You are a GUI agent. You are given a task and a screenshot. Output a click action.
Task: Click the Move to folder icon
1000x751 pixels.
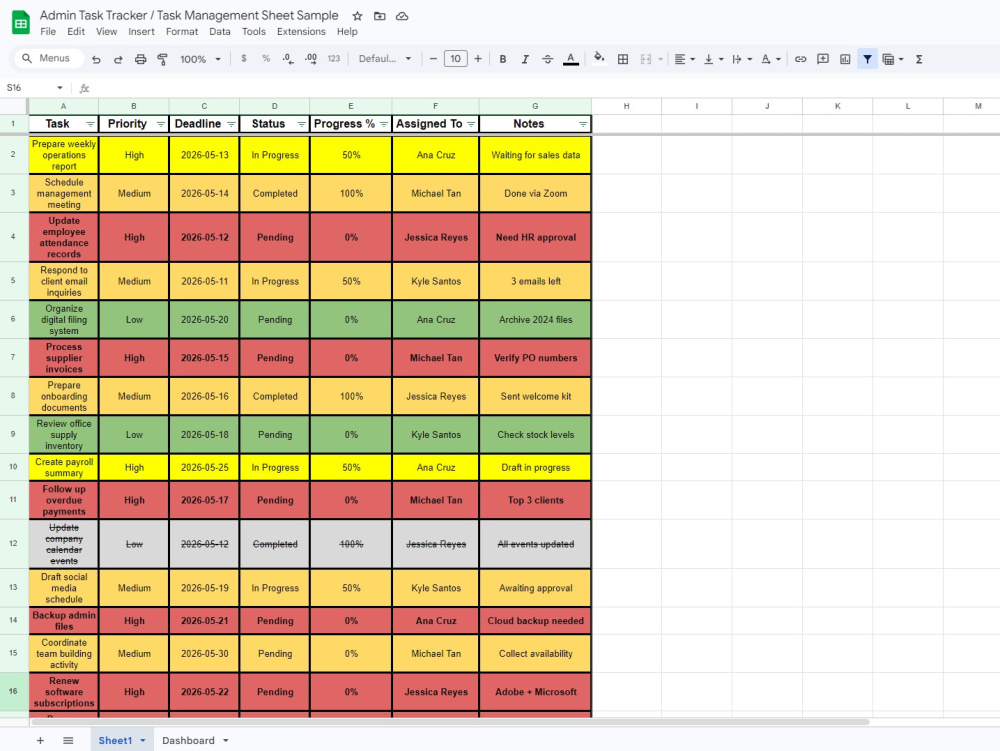coord(379,16)
